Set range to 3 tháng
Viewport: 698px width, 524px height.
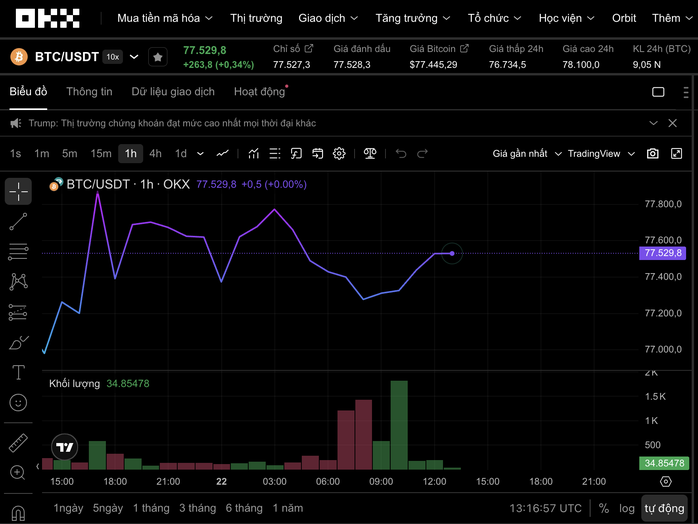tap(198, 508)
